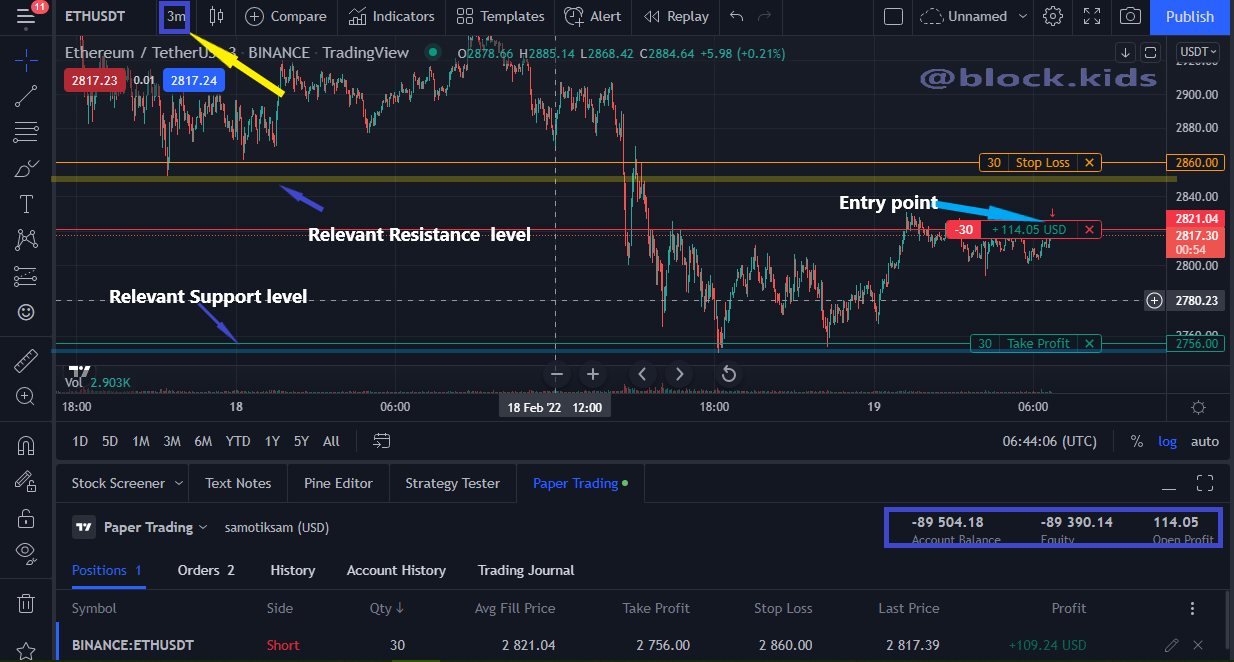Toggle lock all drawing tools
The width and height of the screenshot is (1234, 662).
click(x=26, y=518)
